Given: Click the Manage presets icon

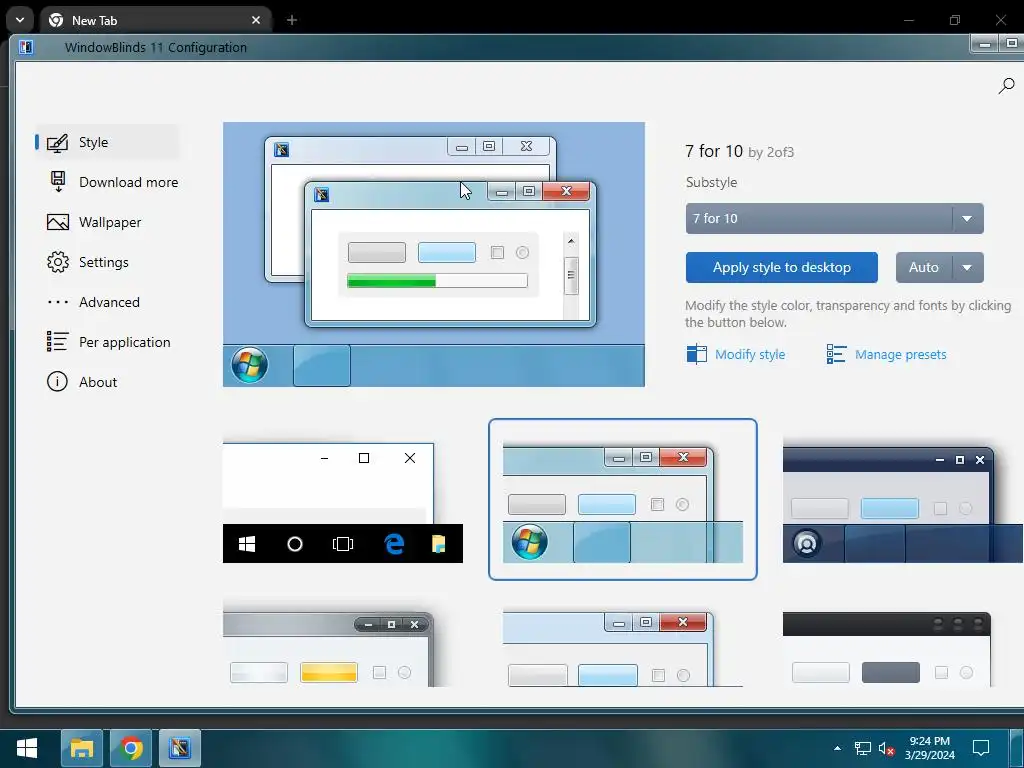Looking at the screenshot, I should pos(837,354).
